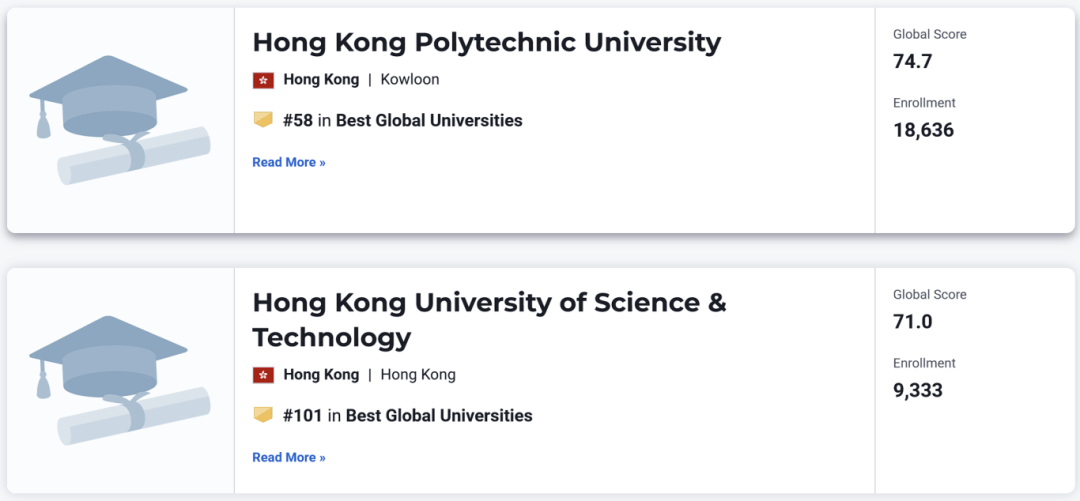This screenshot has height=501, width=1080.
Task: Click the Polytechnic University graduation cap thumbnail
Action: tap(120, 120)
